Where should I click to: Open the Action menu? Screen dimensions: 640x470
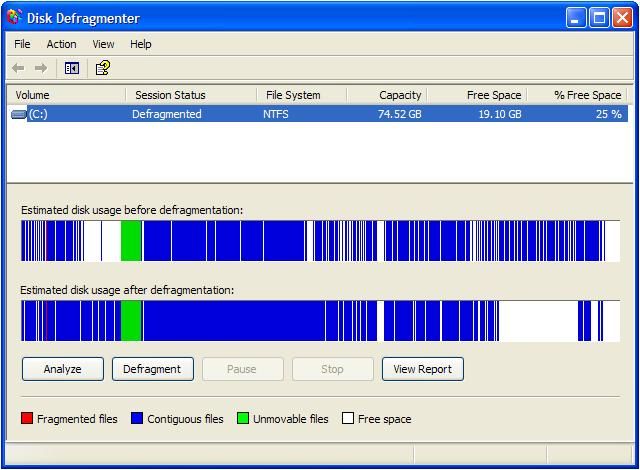61,44
